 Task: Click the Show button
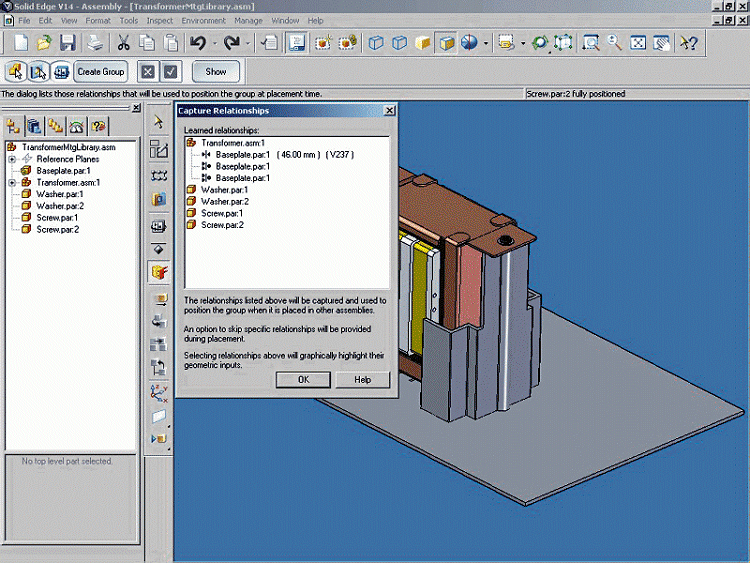(x=216, y=72)
